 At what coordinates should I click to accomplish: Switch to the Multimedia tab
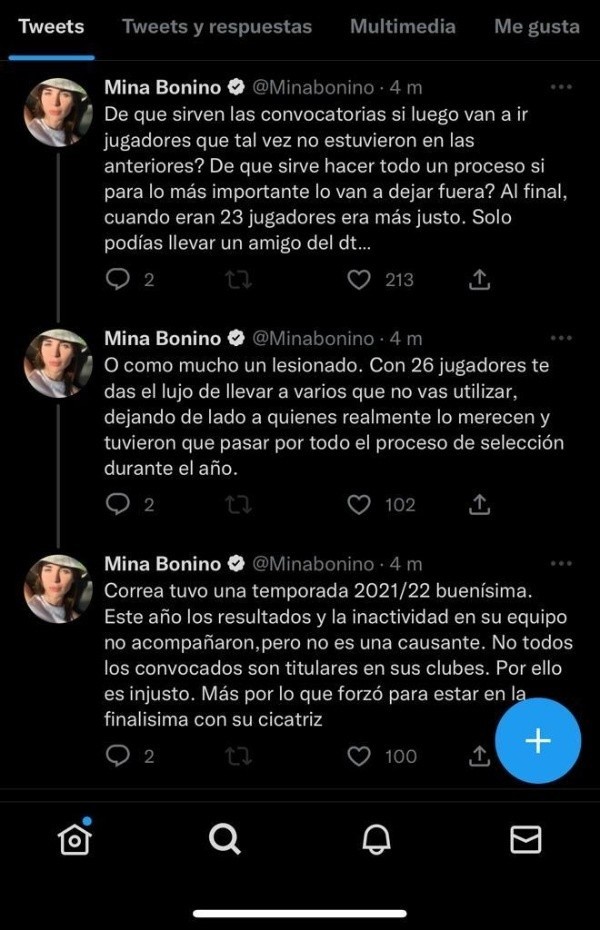point(403,27)
